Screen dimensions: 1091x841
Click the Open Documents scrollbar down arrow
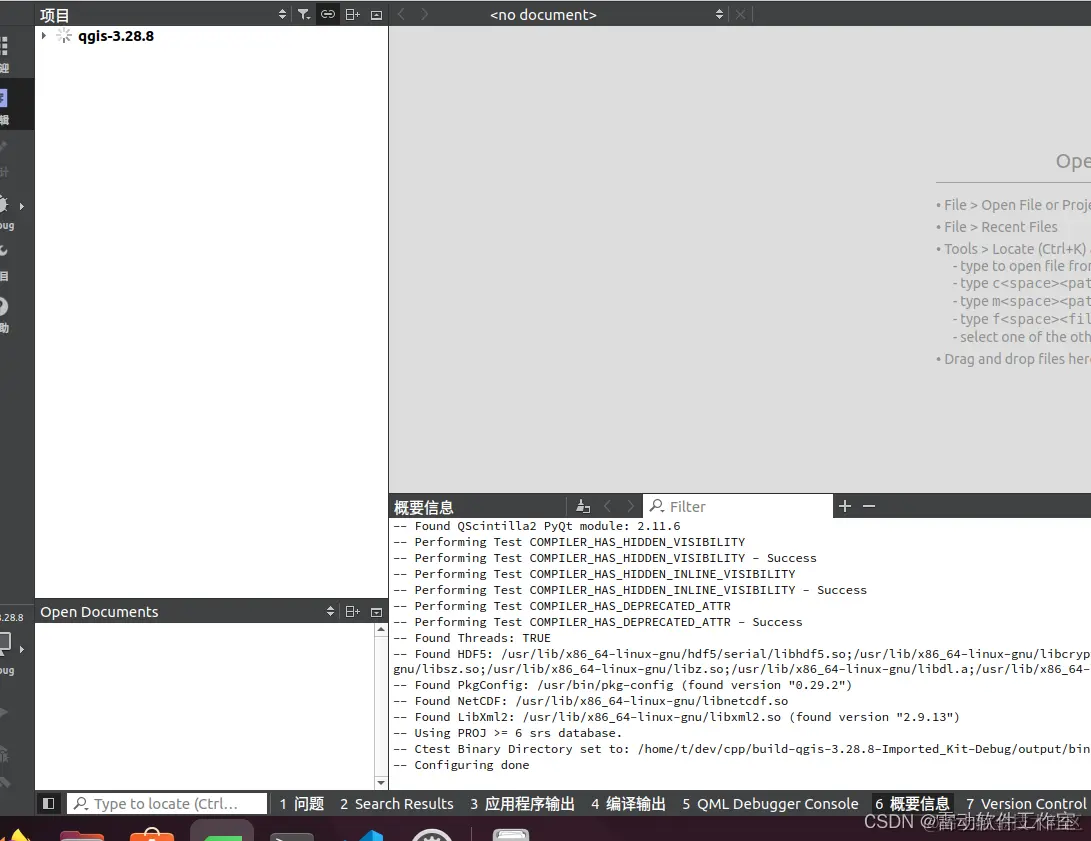(x=381, y=783)
